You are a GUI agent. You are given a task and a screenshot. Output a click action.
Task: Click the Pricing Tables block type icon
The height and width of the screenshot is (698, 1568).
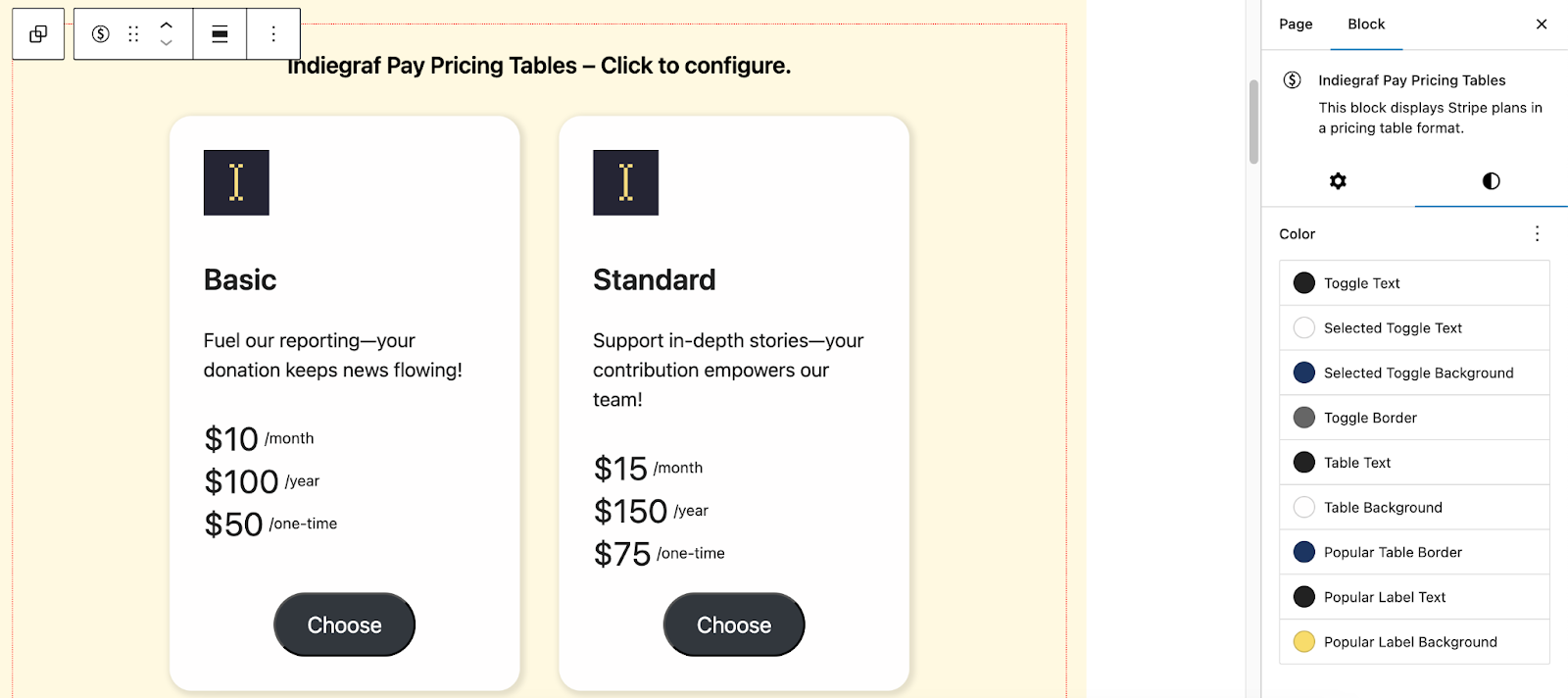100,34
